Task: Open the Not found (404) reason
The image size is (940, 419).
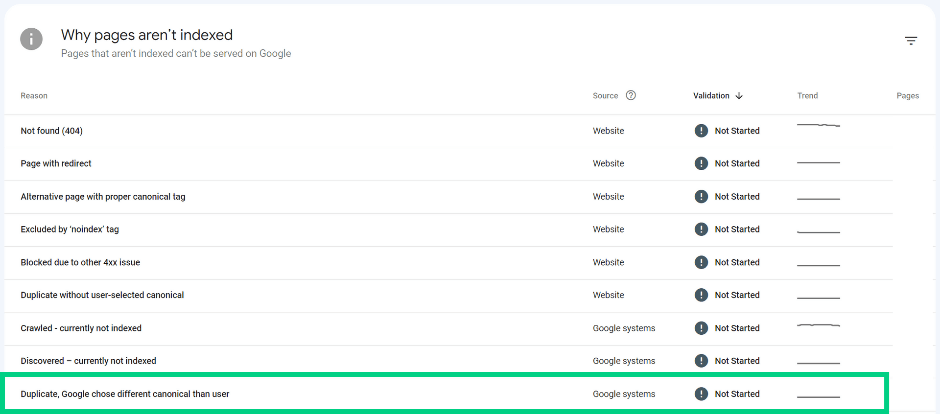Action: (x=52, y=131)
